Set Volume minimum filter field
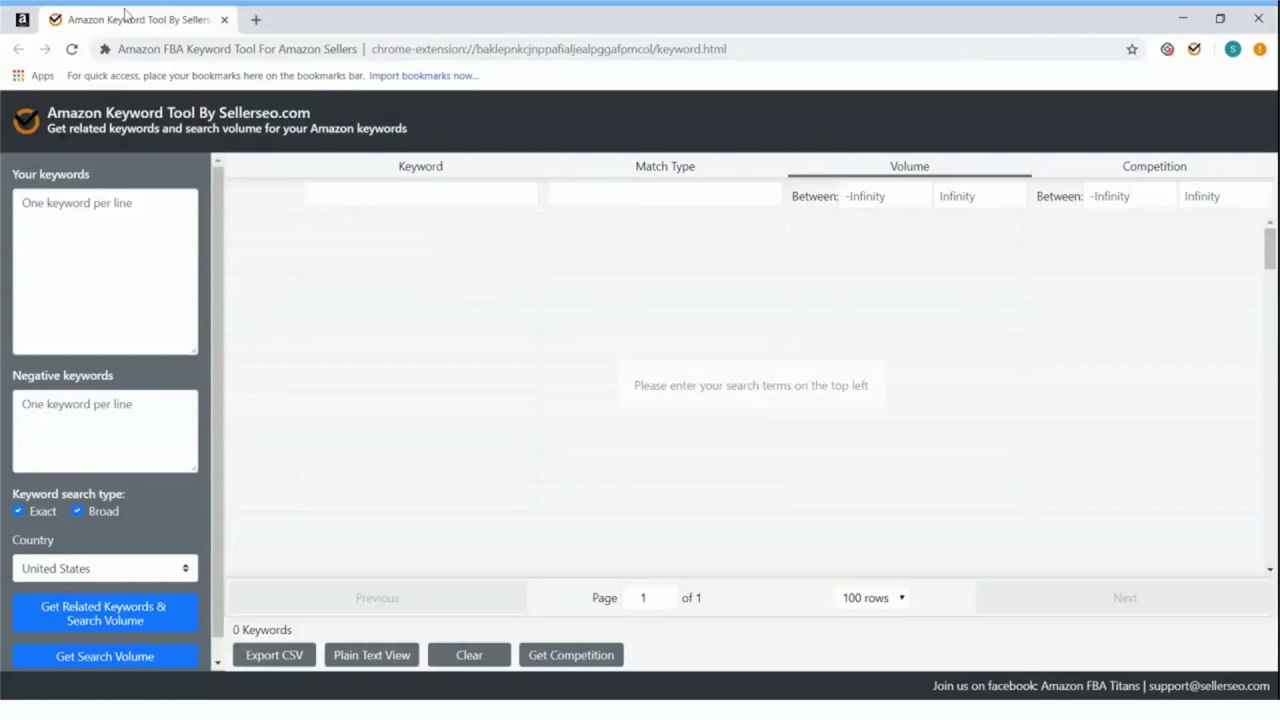 tap(885, 196)
